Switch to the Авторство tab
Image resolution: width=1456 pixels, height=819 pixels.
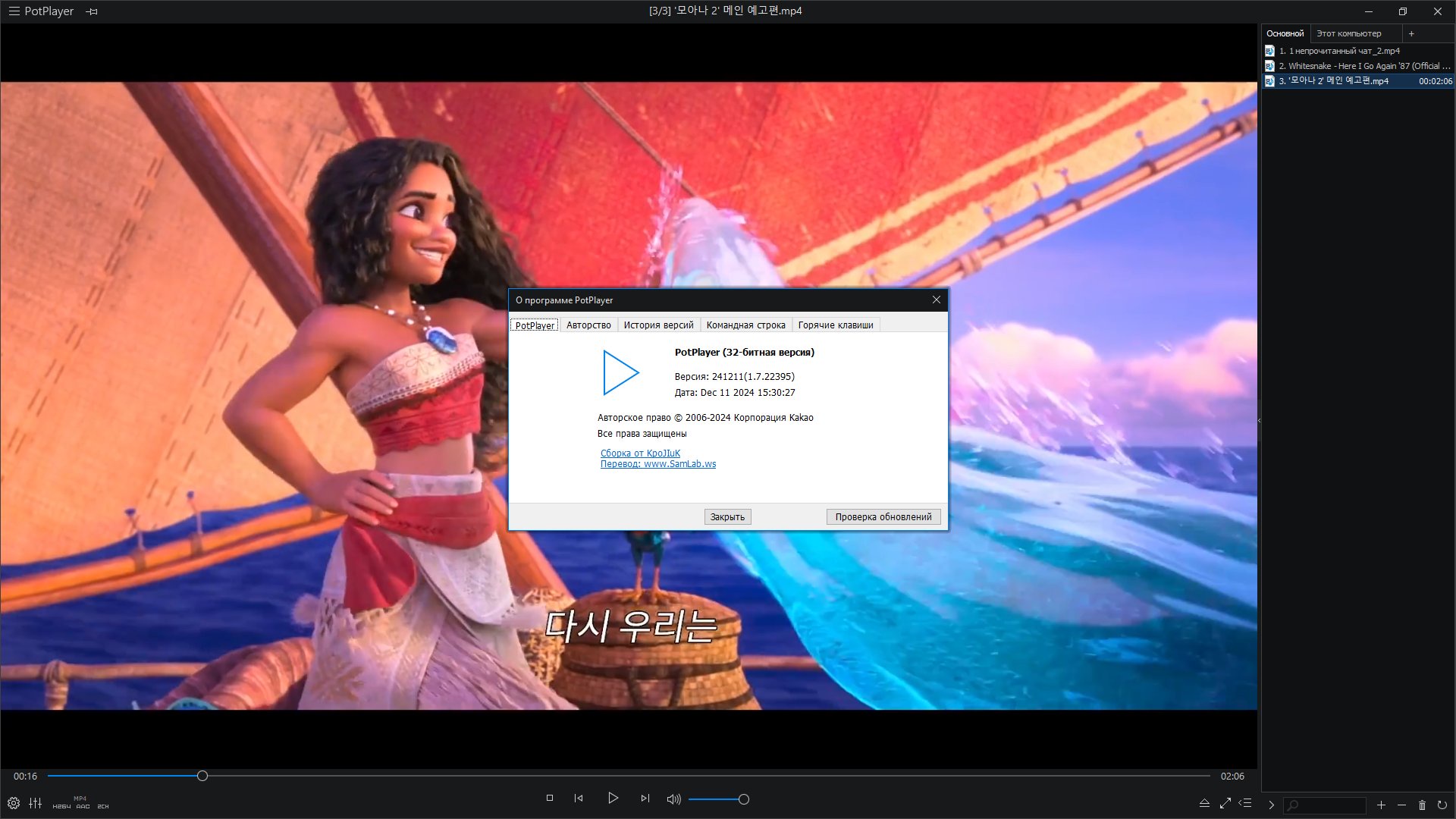pos(588,325)
